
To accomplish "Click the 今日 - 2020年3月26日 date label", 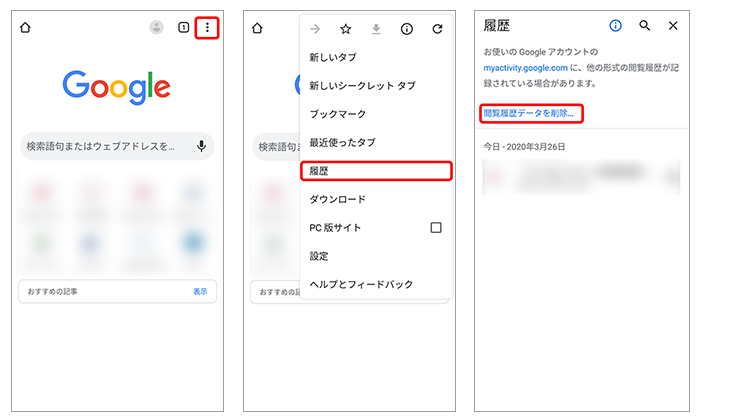I will pos(524,147).
